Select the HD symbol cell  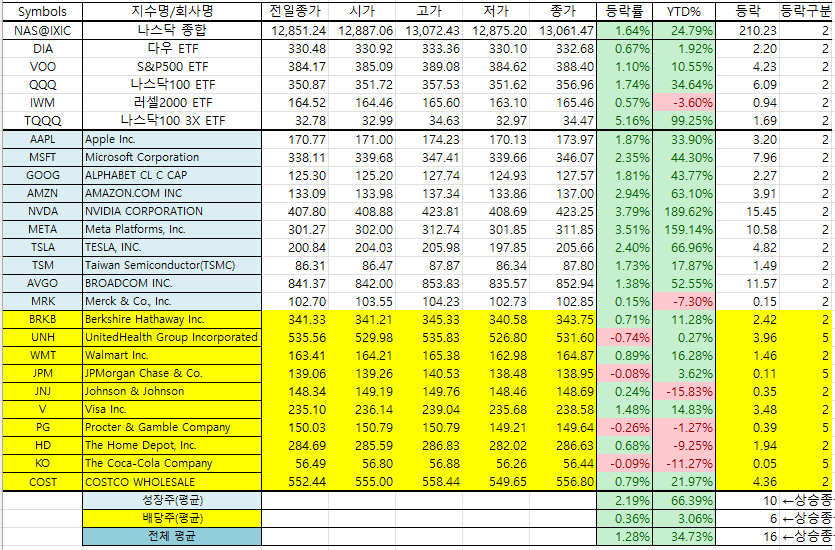[43, 445]
